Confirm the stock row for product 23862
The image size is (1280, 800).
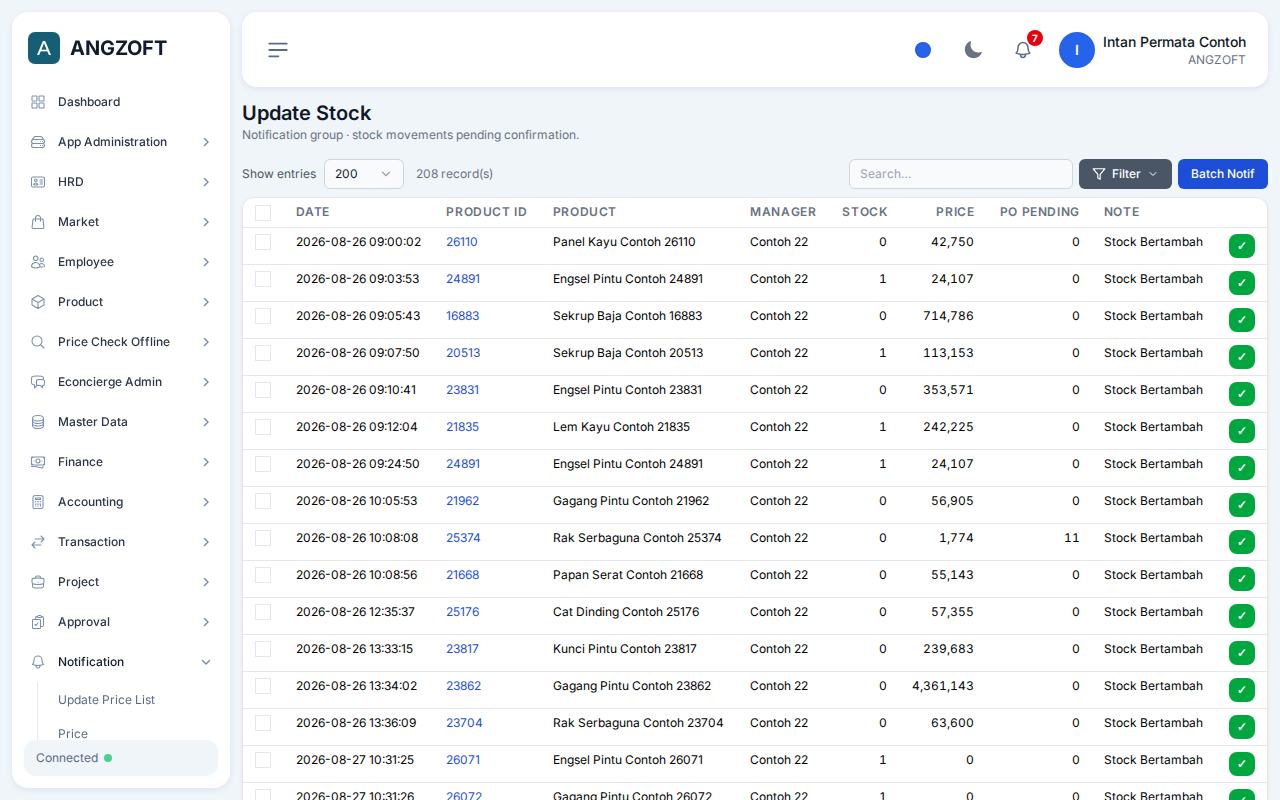click(1242, 690)
